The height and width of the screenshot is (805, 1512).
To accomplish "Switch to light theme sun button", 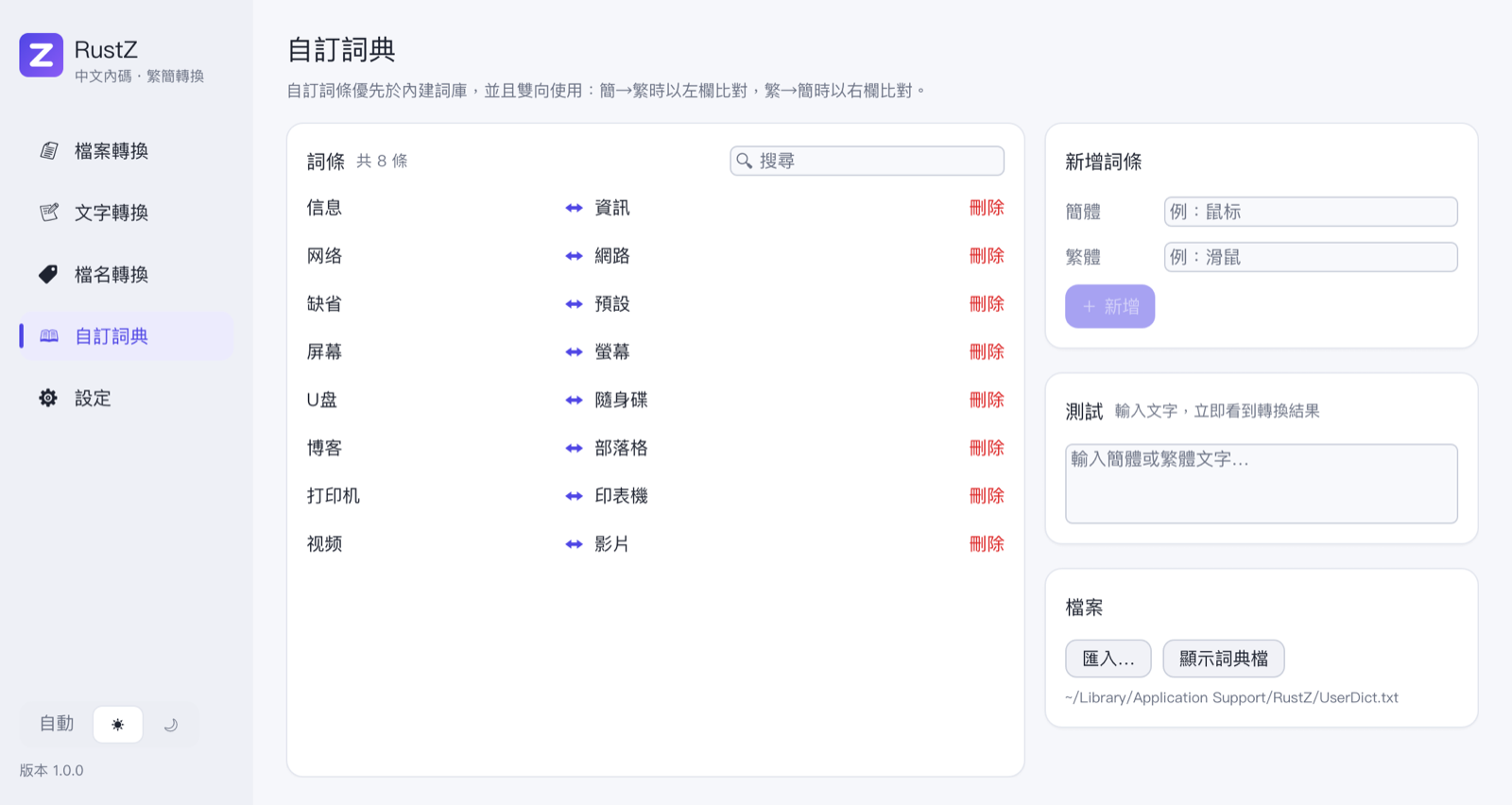I will pos(118,725).
